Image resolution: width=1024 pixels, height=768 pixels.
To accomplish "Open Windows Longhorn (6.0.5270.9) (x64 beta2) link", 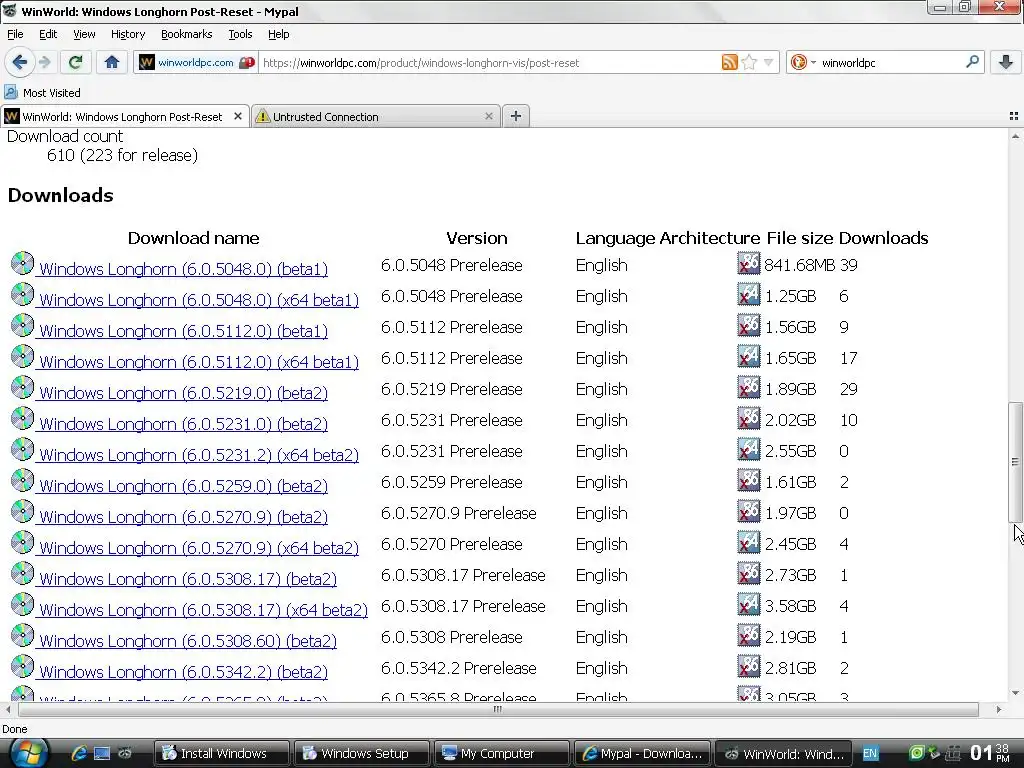I will [x=199, y=548].
